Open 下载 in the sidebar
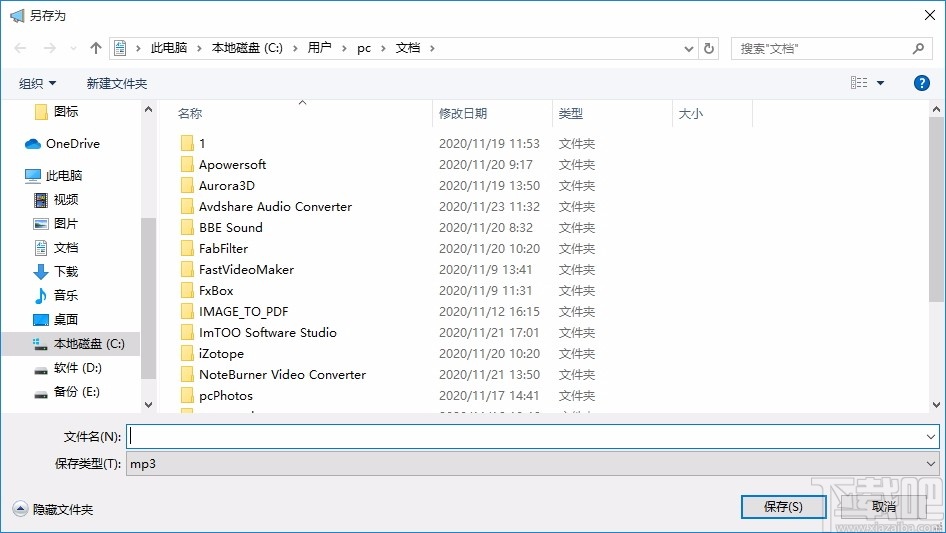This screenshot has height=533, width=946. pyautogui.click(x=56, y=272)
